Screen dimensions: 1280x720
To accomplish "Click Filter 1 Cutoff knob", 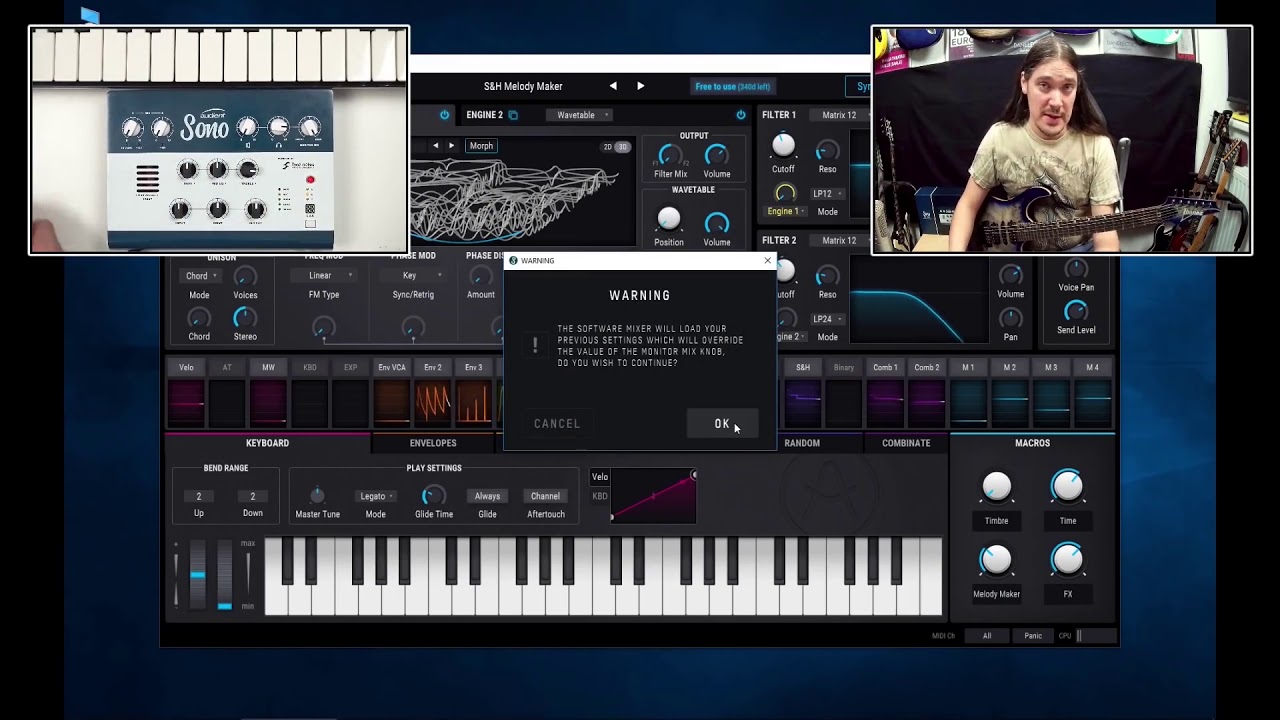I will [783, 146].
